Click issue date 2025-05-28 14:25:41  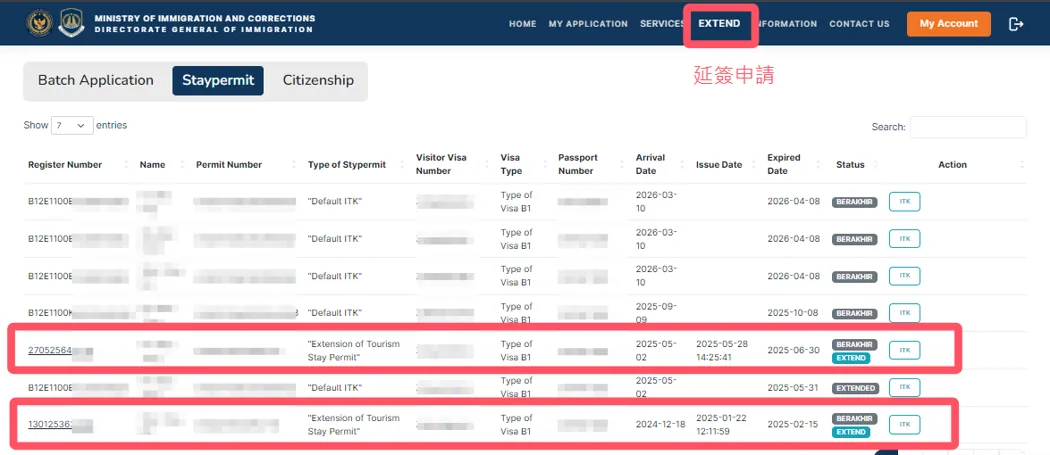click(722, 350)
